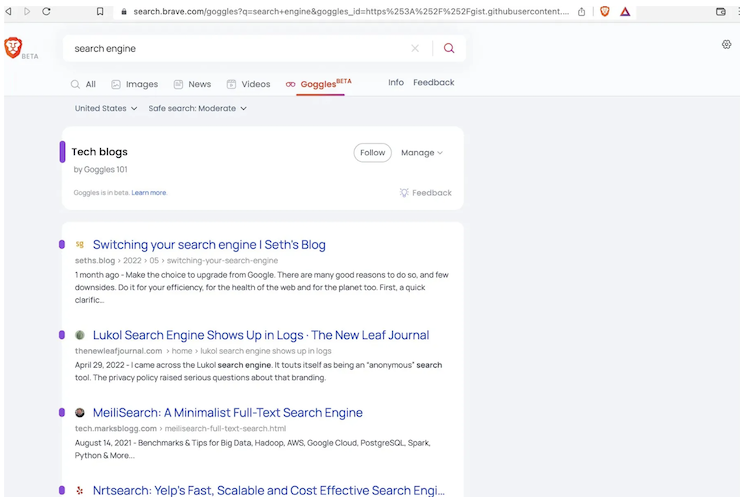Screen dimensions: 740x497
Task: Click the New Leaf Journal result favicon
Action: (80, 335)
